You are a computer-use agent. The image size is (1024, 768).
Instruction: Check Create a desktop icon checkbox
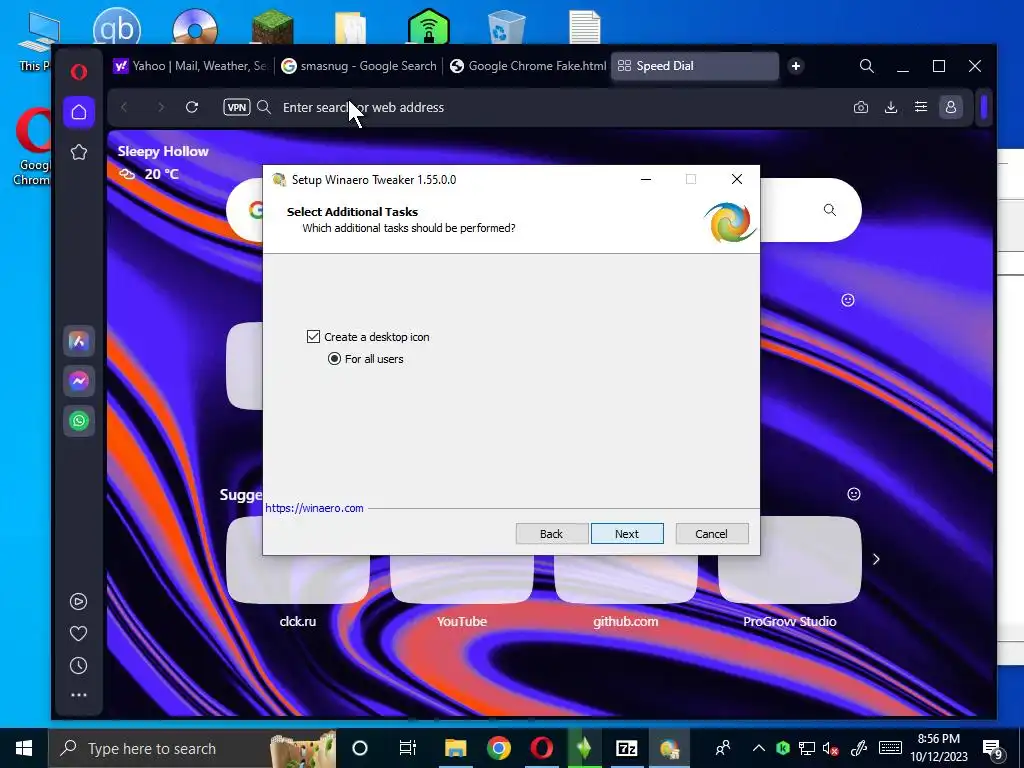tap(313, 337)
